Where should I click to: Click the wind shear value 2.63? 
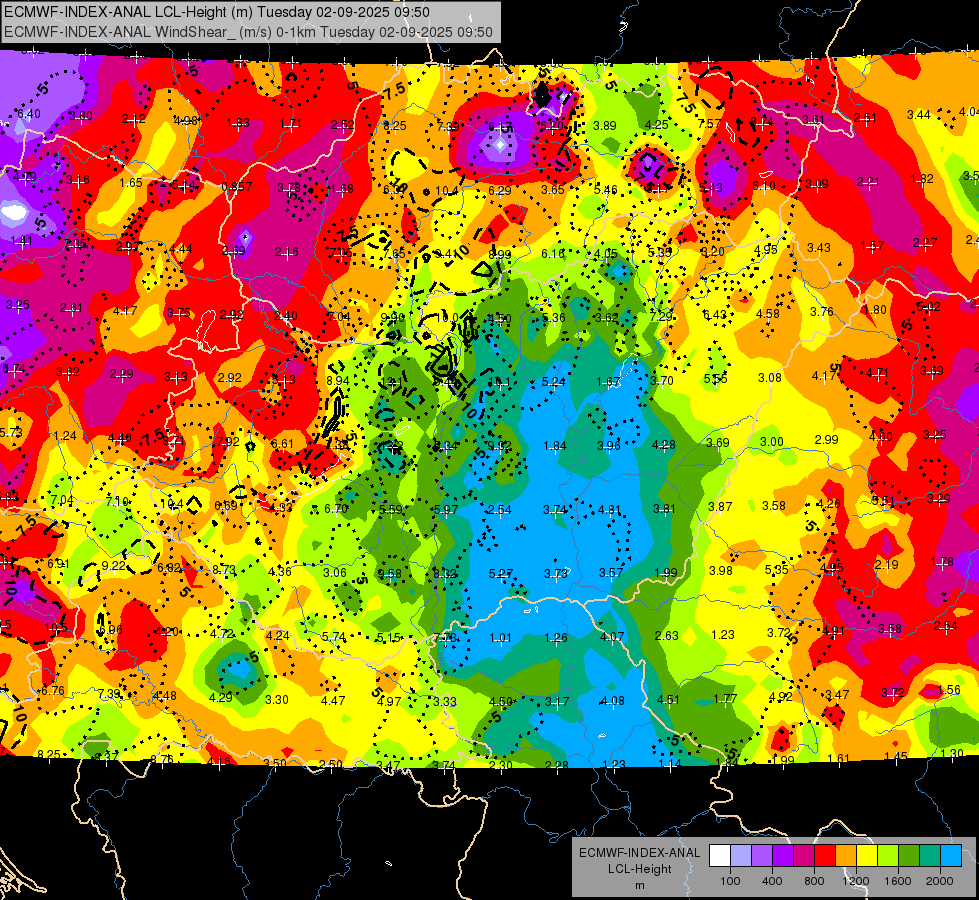[667, 636]
